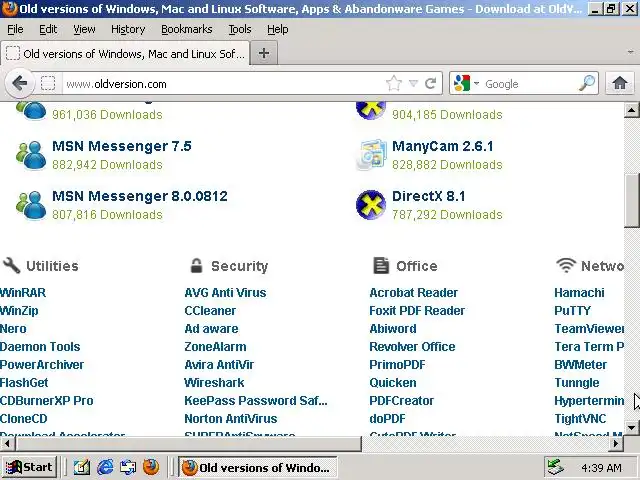Click the horizontal scrollbar right arrow
The width and height of the screenshot is (640, 480).
point(616,443)
